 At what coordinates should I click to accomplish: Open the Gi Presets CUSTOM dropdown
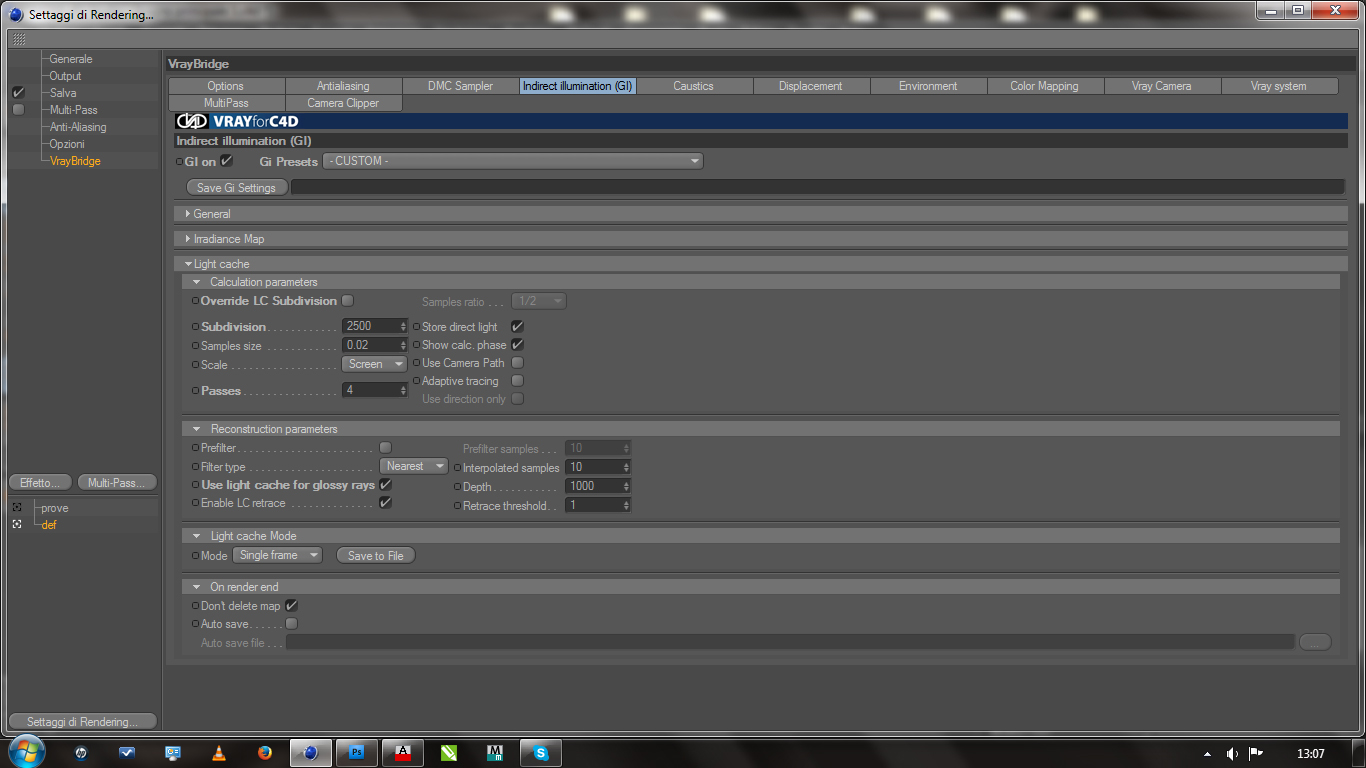(x=513, y=161)
